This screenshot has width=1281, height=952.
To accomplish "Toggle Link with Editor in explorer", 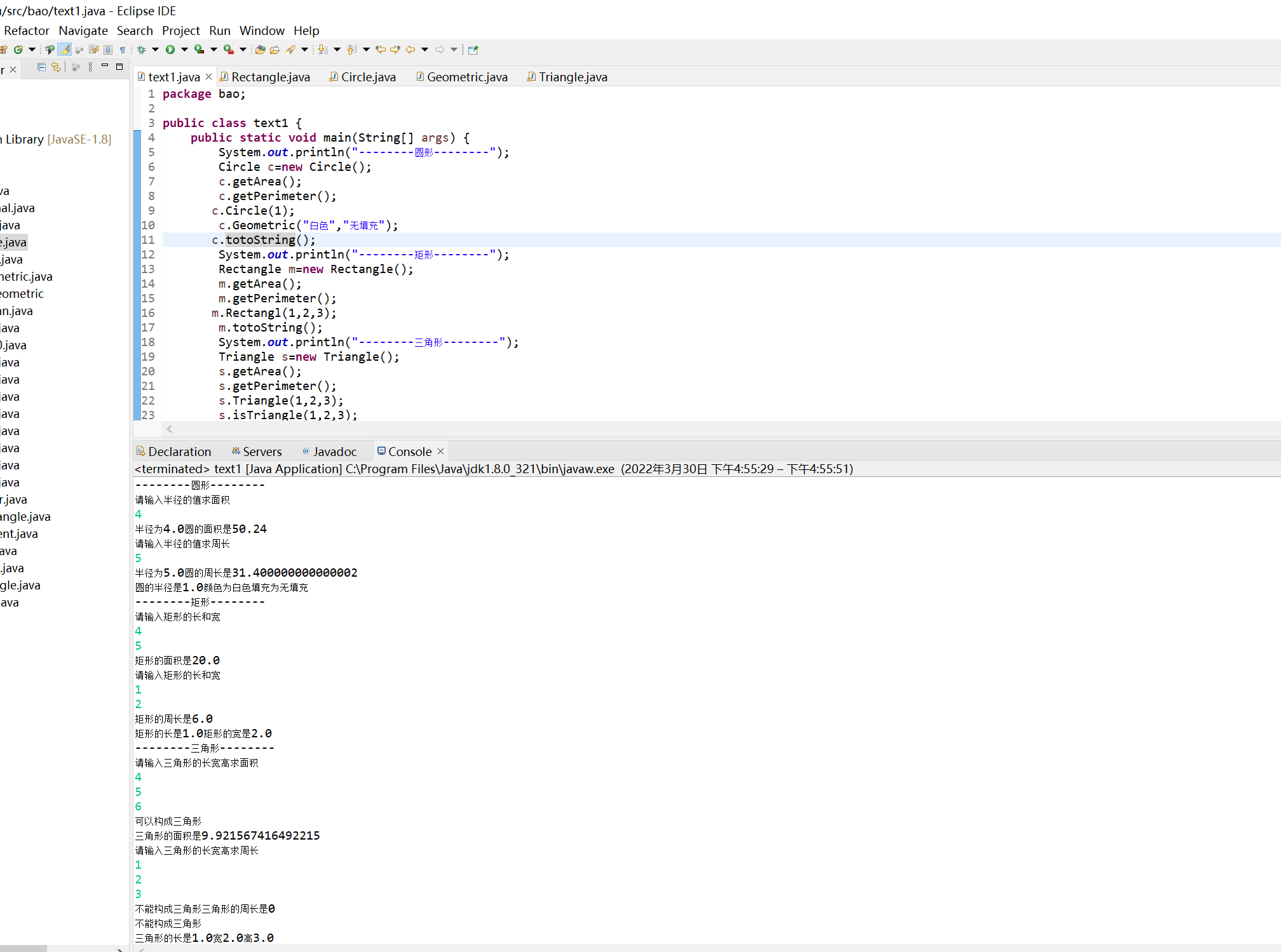I will pos(56,67).
